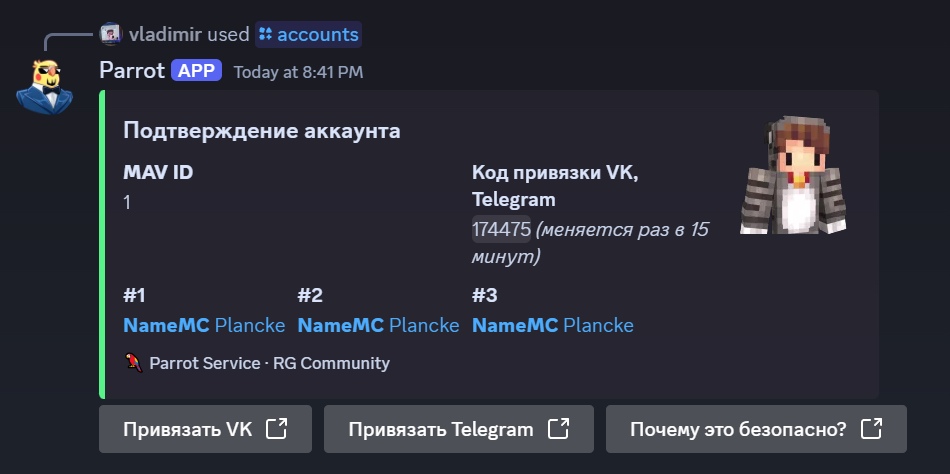
Task: Open the Plancke link under #2
Action: coord(424,325)
